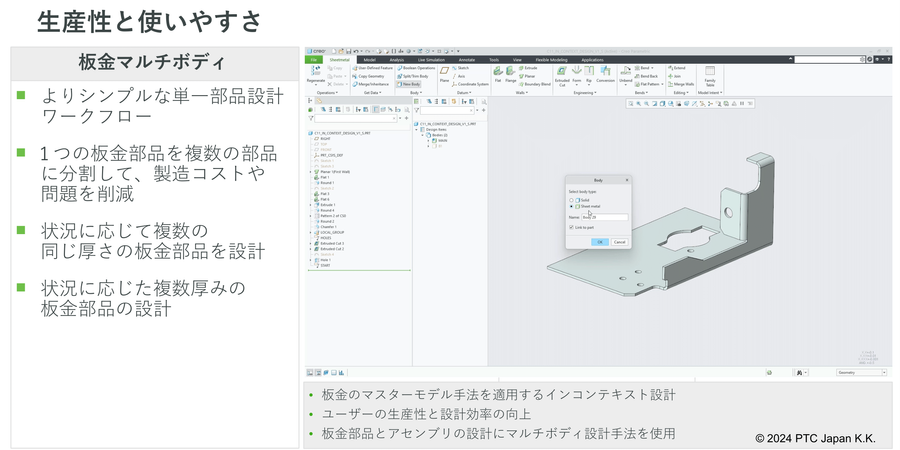This screenshot has height=450, width=900.
Task: Open the Geometry selection filter dropdown
Action: (858, 372)
